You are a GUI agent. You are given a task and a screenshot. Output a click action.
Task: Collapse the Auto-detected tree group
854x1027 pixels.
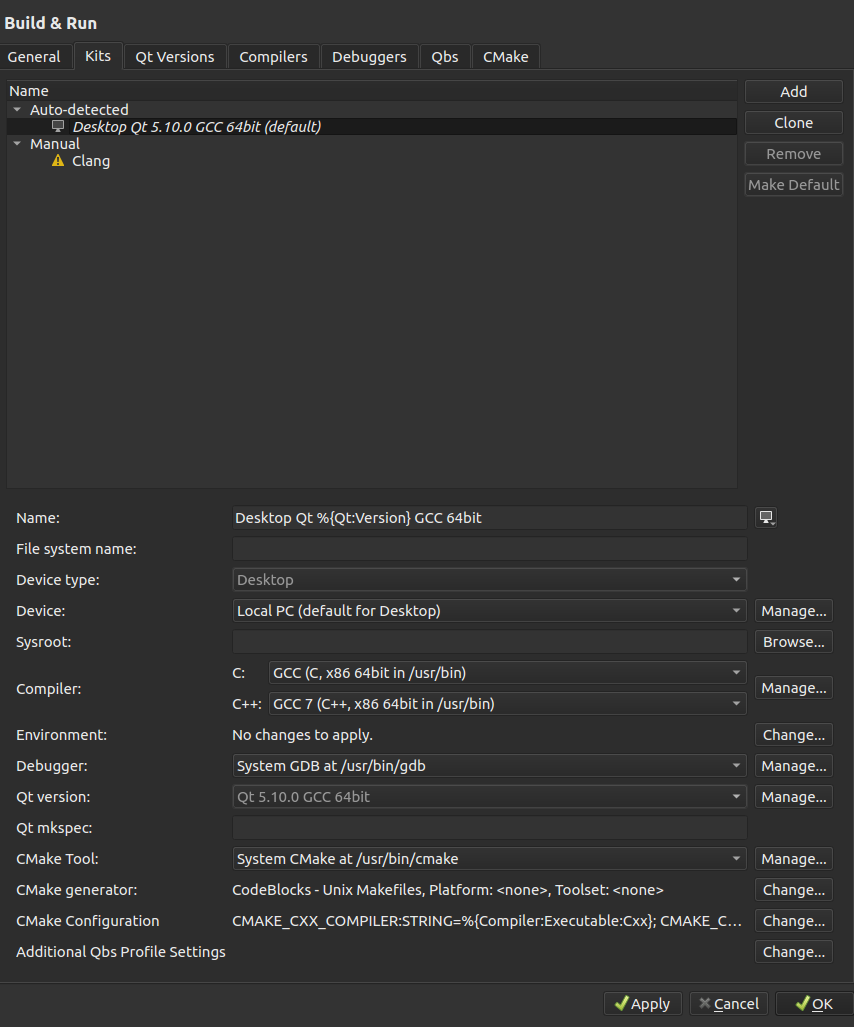(x=17, y=110)
